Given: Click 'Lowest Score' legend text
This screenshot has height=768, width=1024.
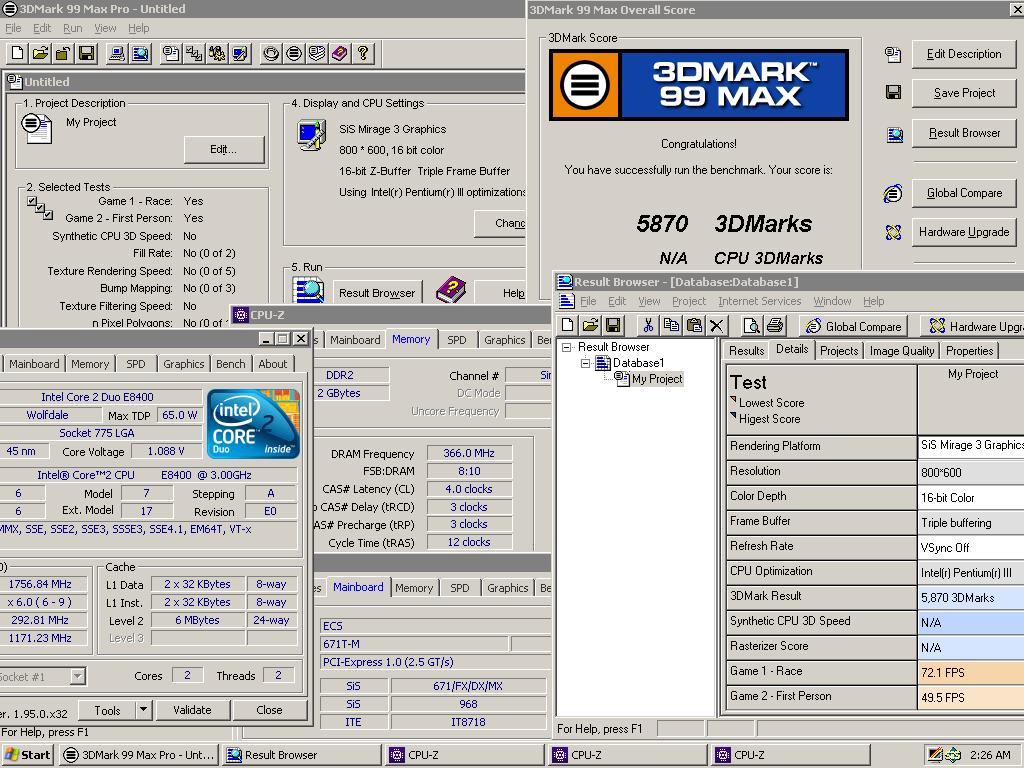Looking at the screenshot, I should [771, 403].
